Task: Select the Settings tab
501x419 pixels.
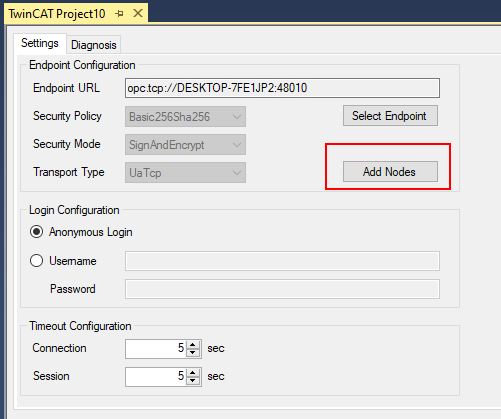Action: point(40,43)
